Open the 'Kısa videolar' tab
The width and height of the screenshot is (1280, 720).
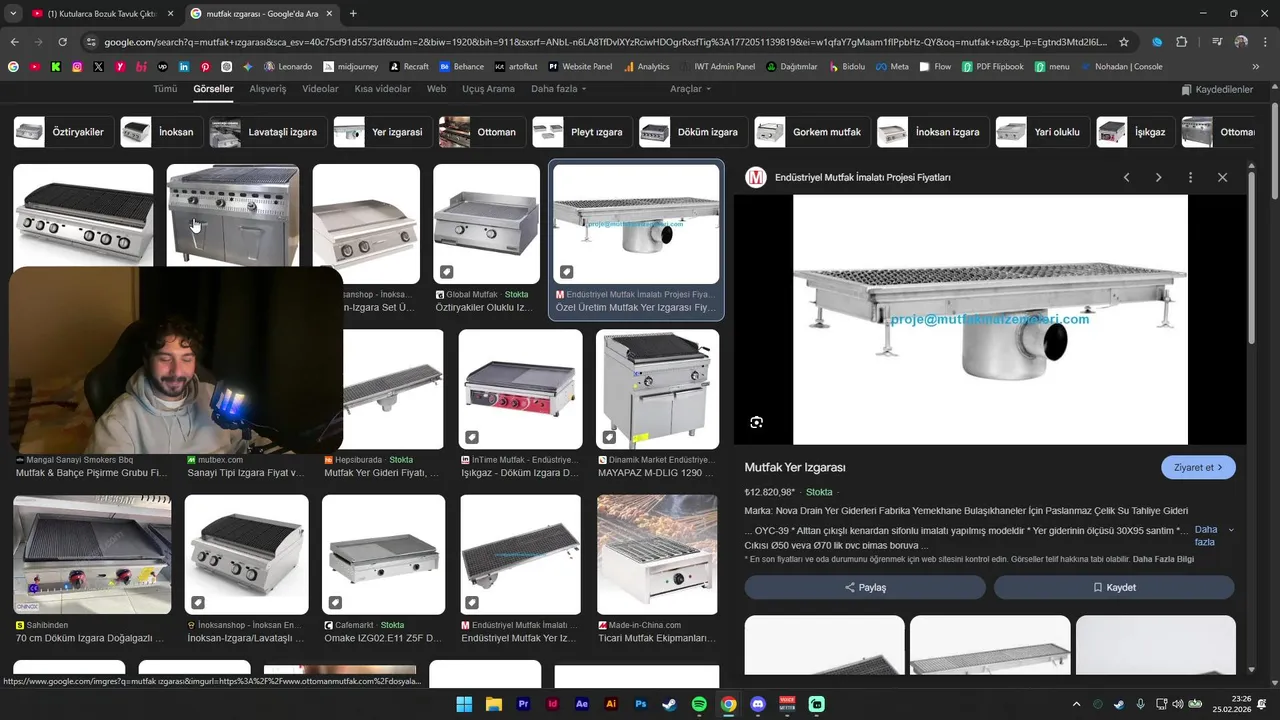point(382,89)
